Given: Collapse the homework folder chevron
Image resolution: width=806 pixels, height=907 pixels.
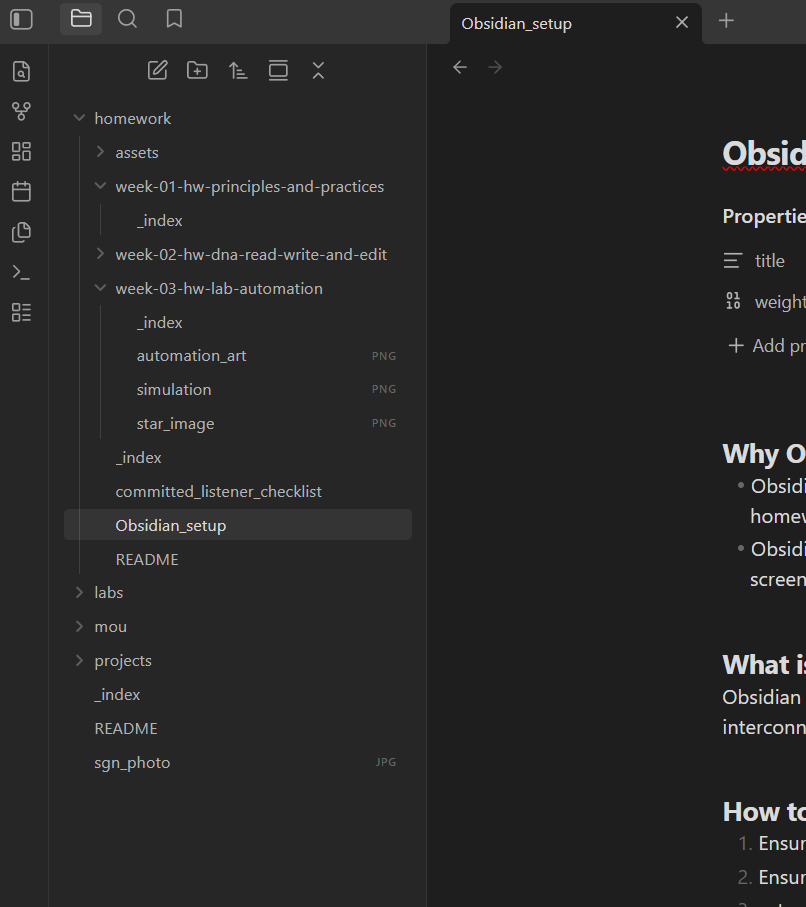Looking at the screenshot, I should pos(79,118).
